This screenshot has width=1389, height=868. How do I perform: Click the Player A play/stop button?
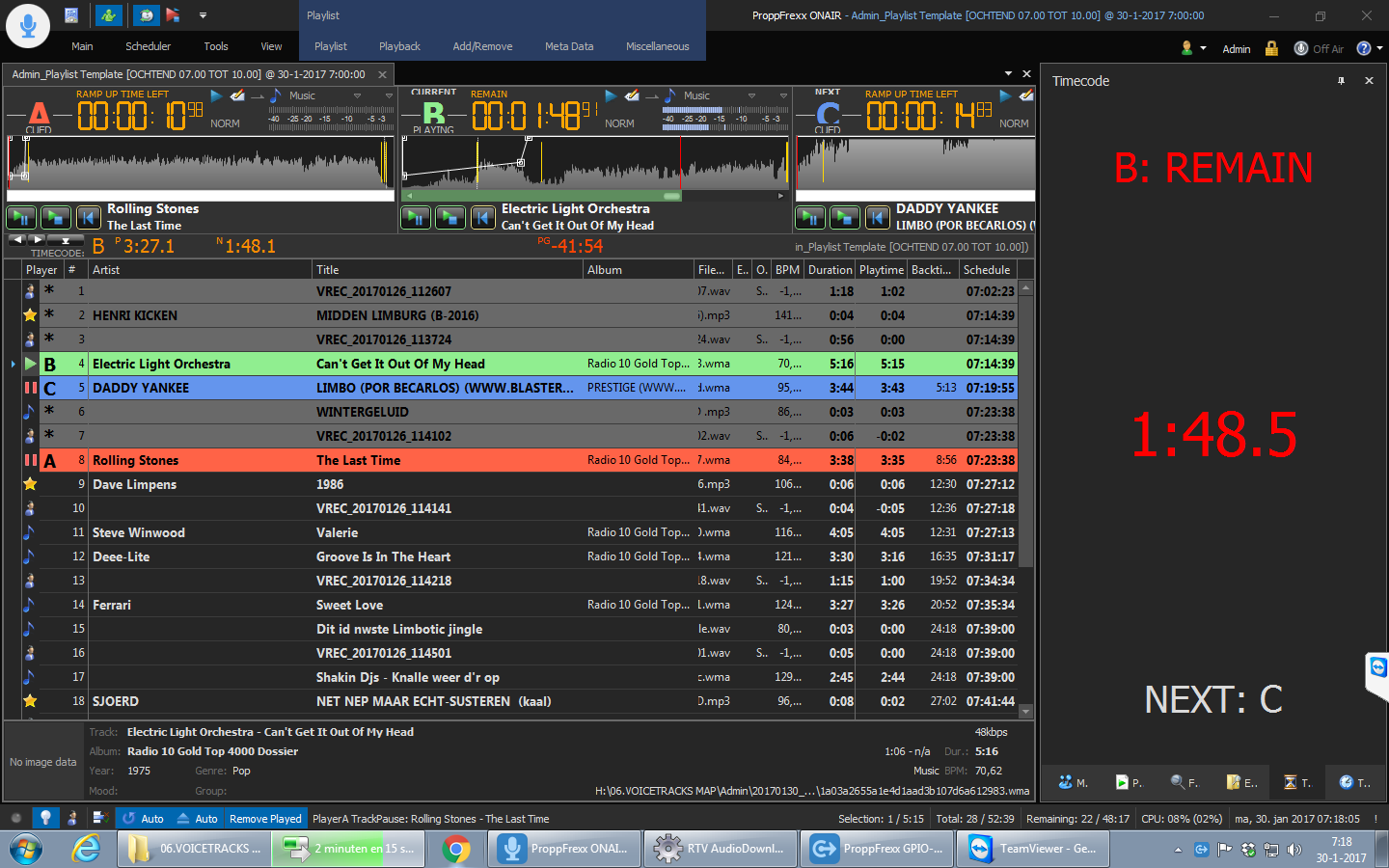tap(56, 218)
